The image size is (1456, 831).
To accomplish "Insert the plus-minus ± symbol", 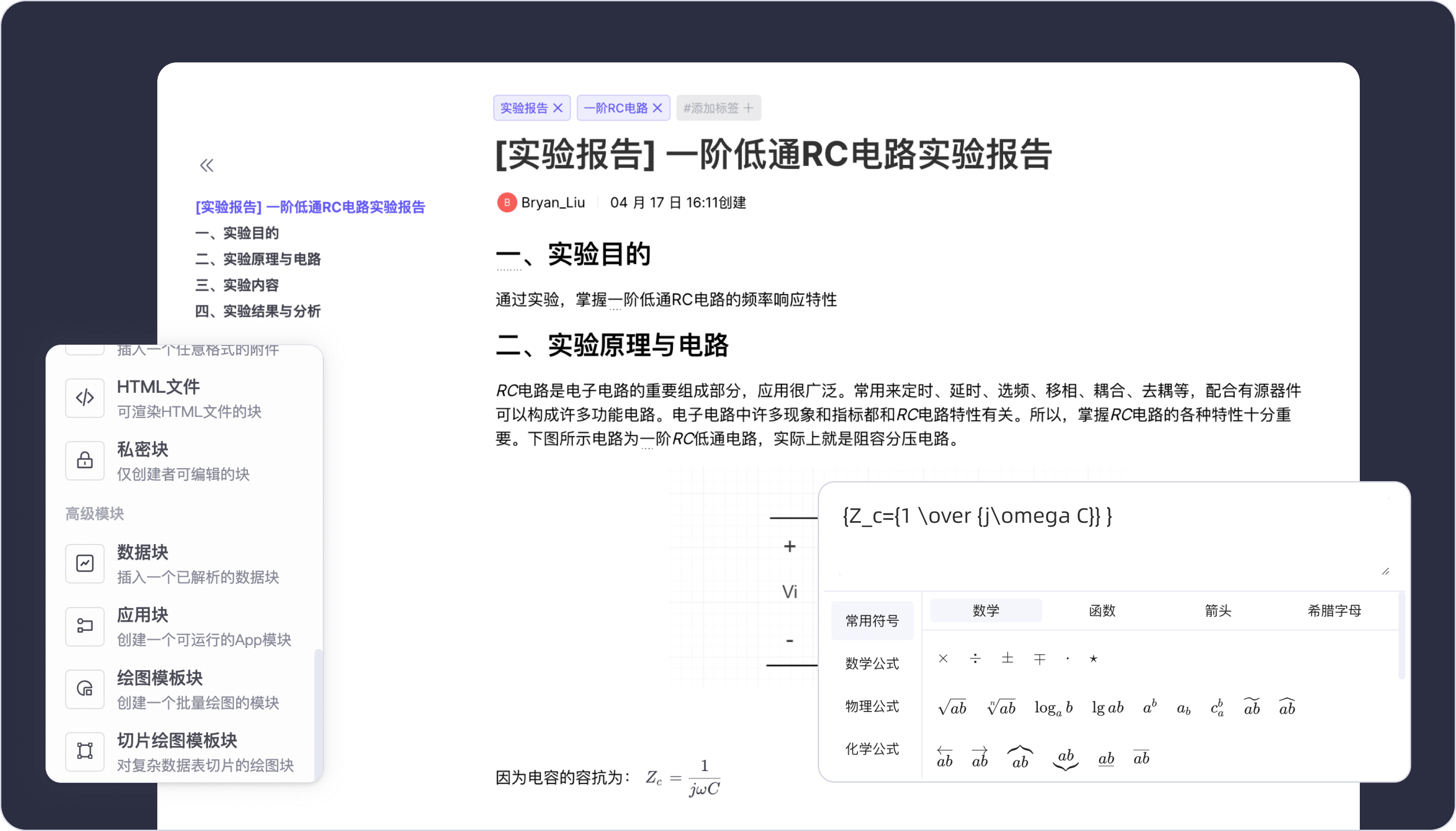I will 1007,658.
